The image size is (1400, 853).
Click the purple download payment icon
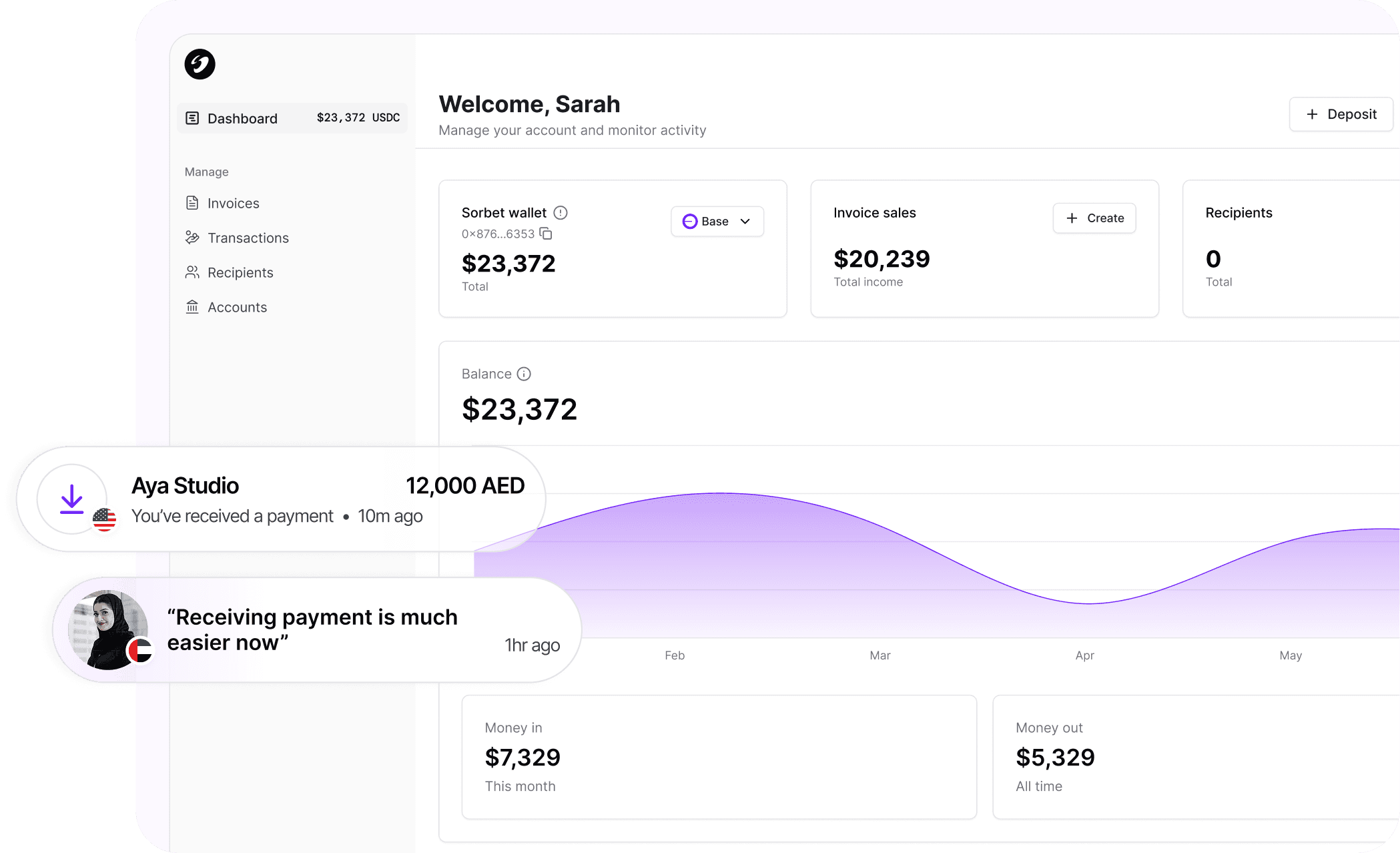coord(71,499)
